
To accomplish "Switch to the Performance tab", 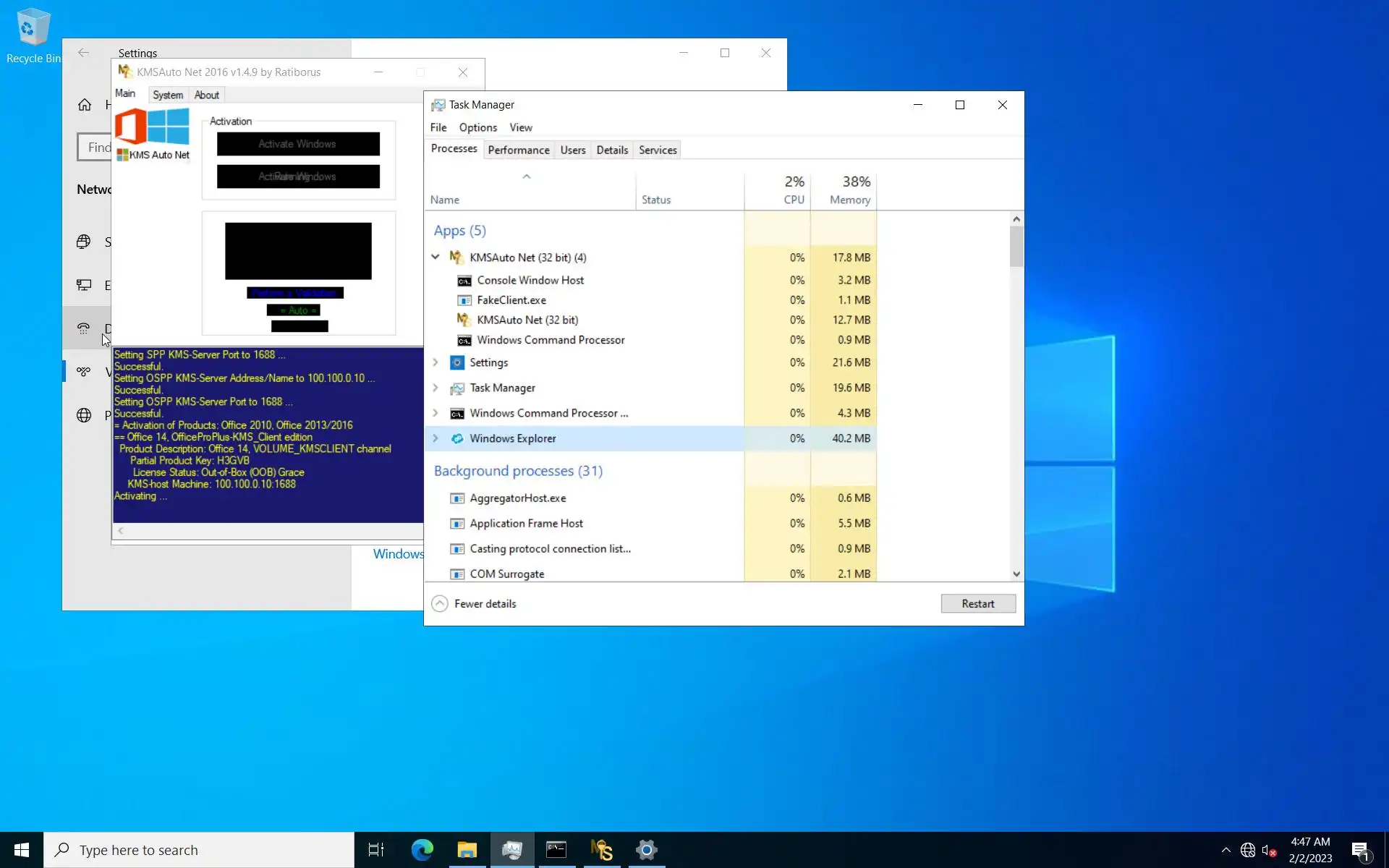I will point(518,150).
